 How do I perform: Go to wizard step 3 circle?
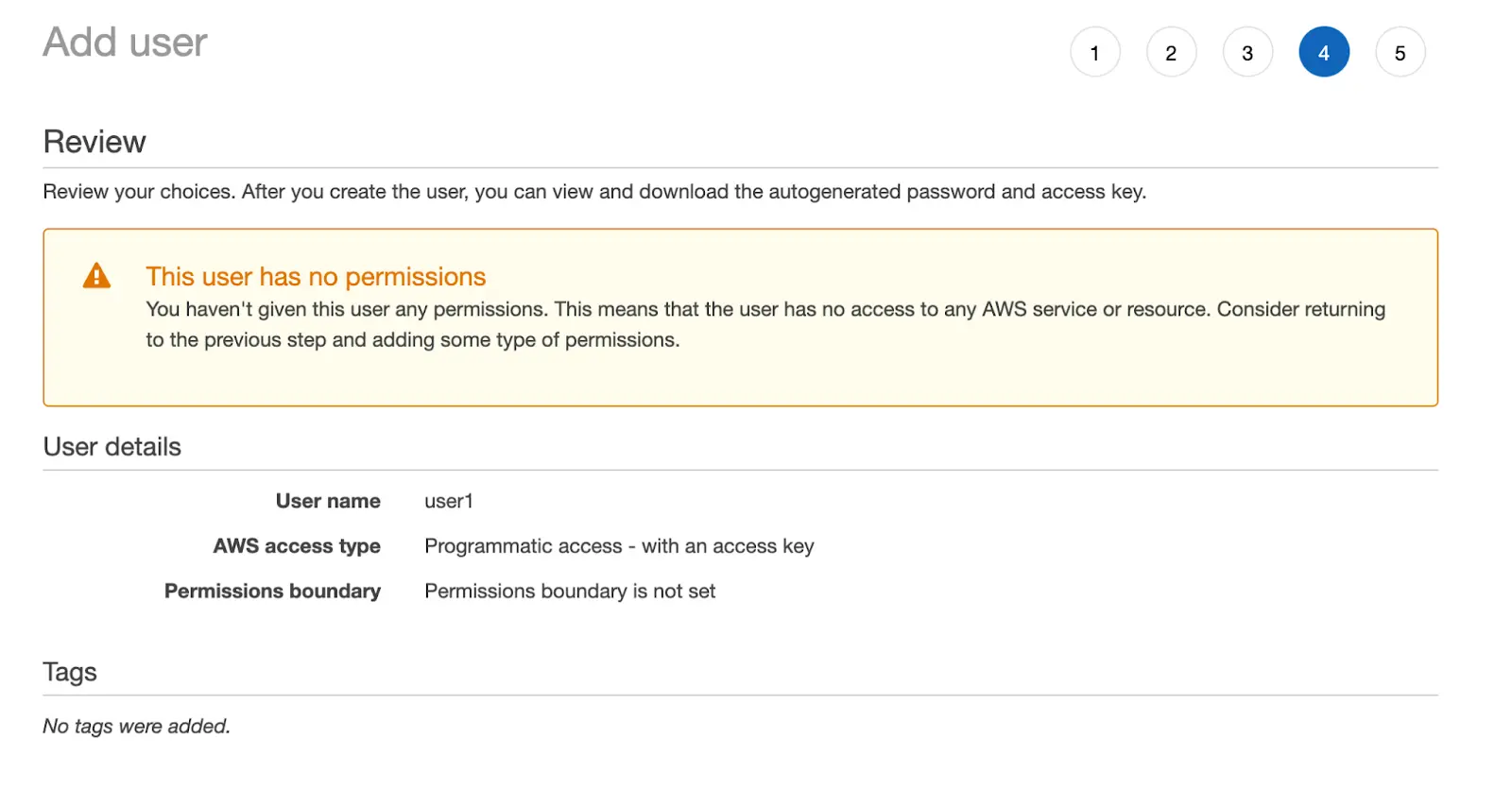coord(1247,52)
